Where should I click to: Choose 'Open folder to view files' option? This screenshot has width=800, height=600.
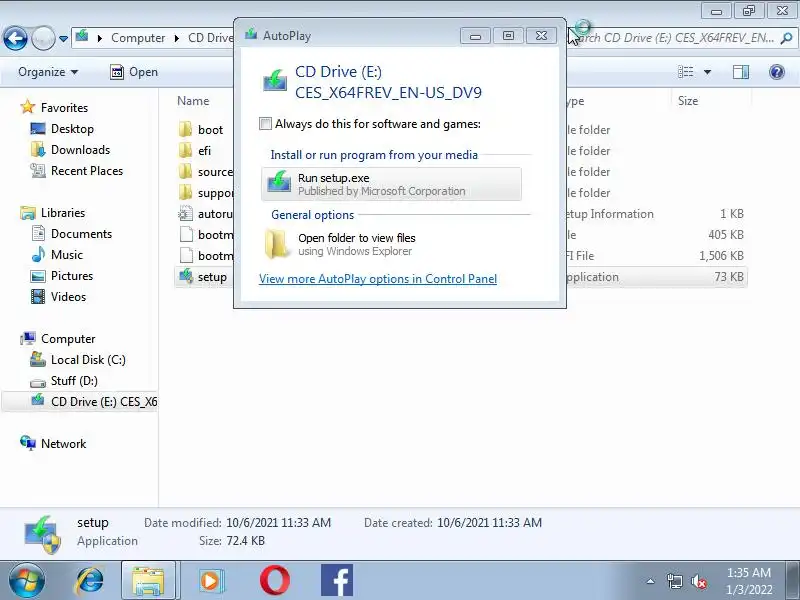click(x=391, y=244)
